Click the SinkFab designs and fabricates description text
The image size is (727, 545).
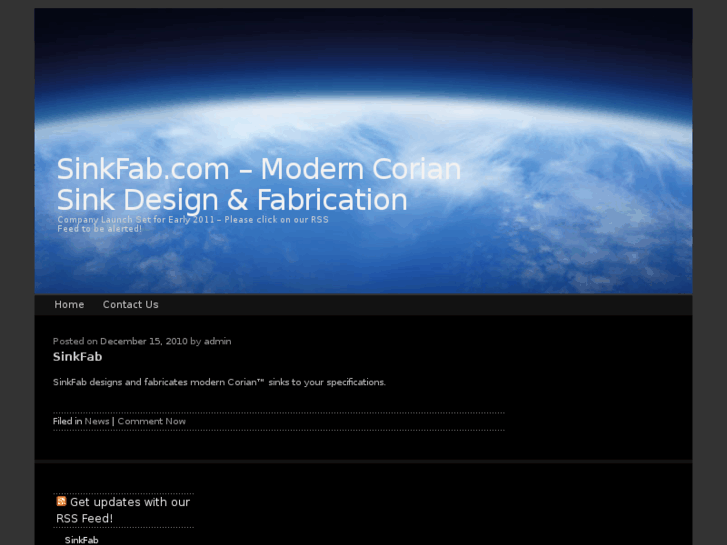coord(219,382)
